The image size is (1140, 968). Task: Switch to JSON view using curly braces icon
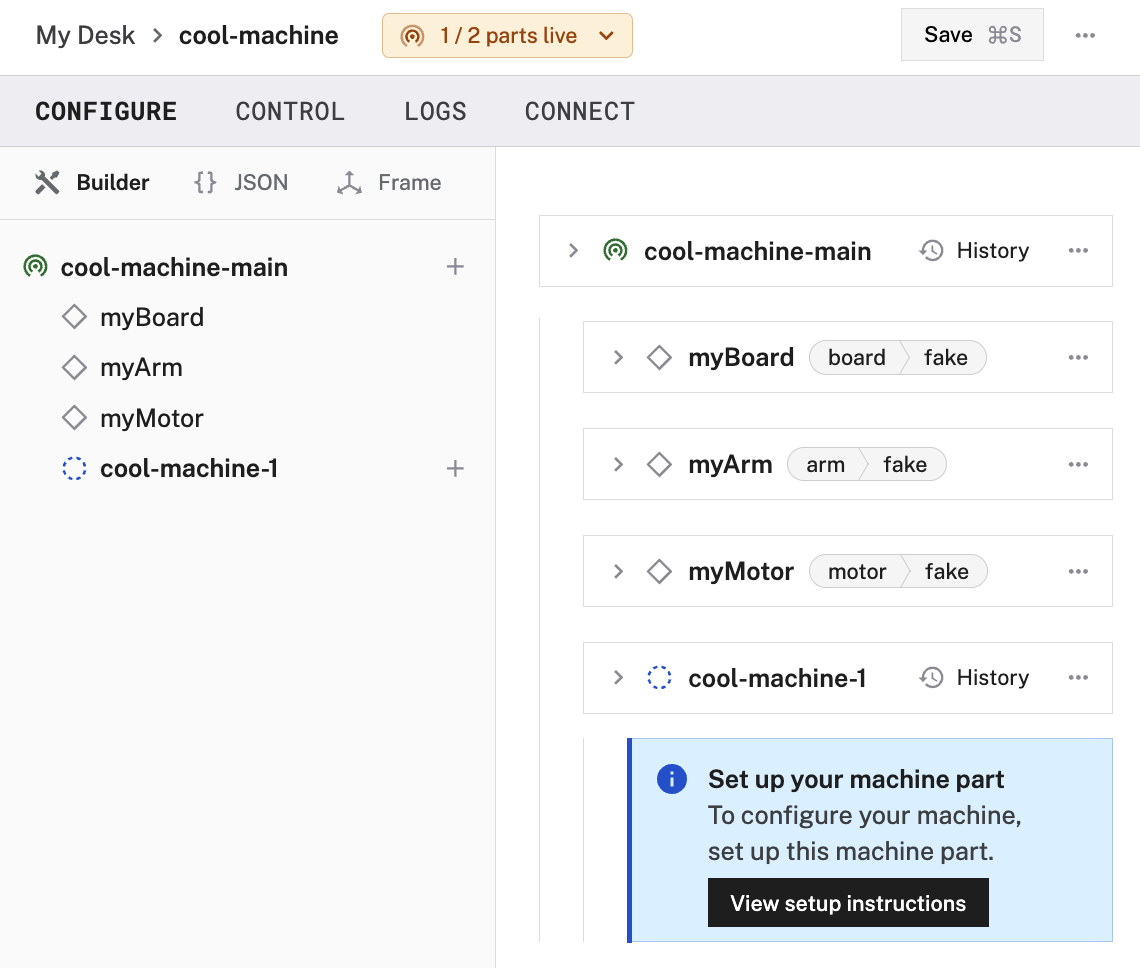tap(204, 182)
